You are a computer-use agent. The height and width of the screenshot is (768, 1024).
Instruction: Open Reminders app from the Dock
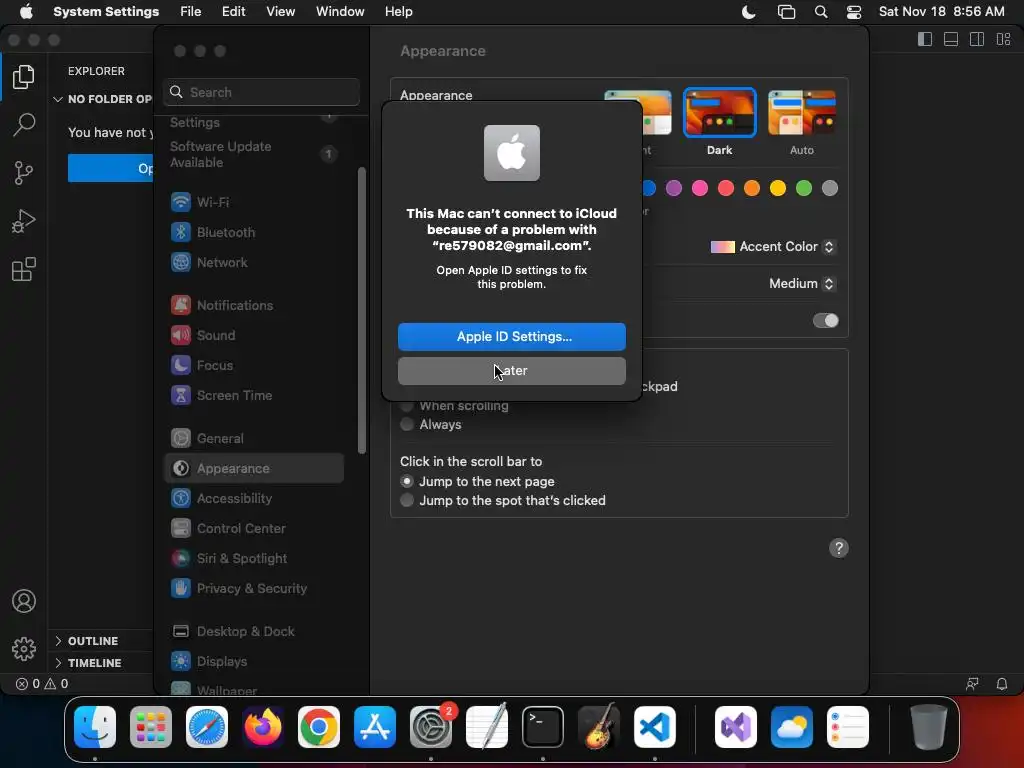coord(848,727)
